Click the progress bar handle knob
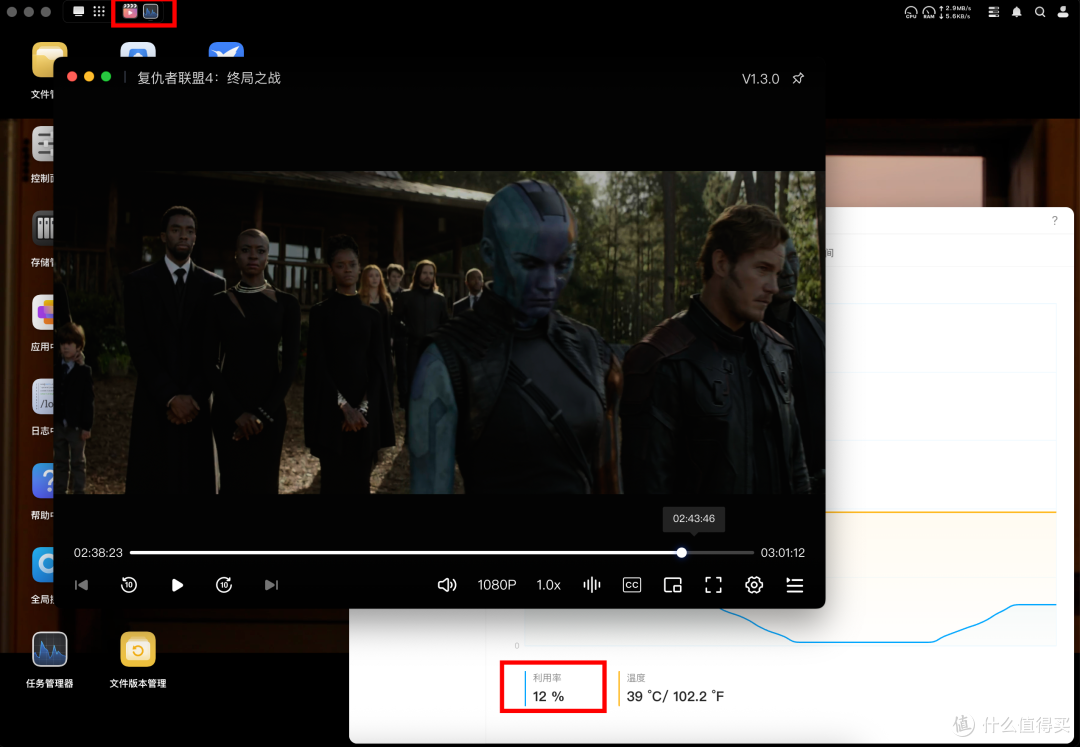Screen dimensions: 1080x747 (681, 553)
